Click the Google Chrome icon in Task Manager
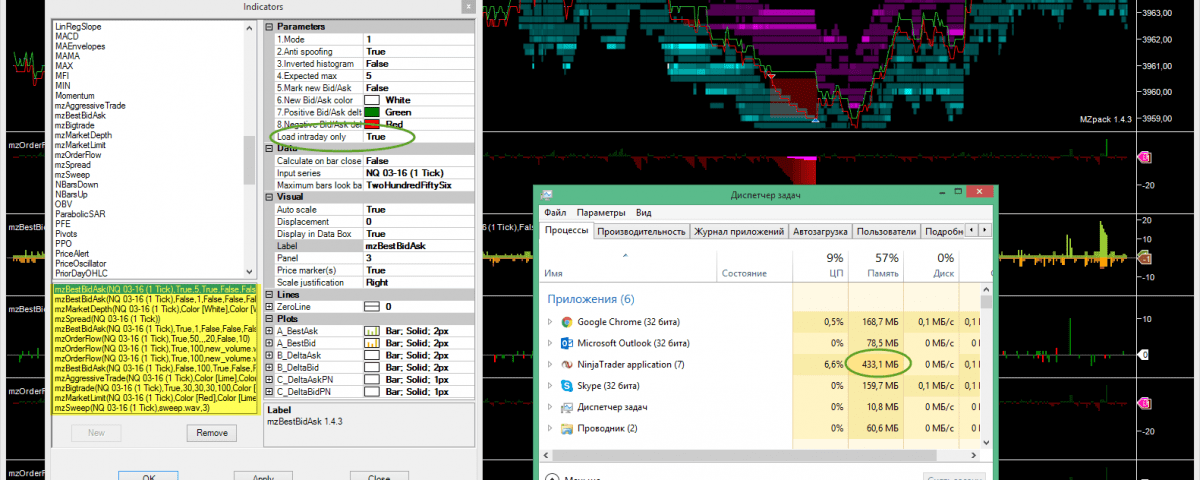1200x480 pixels. [567, 322]
